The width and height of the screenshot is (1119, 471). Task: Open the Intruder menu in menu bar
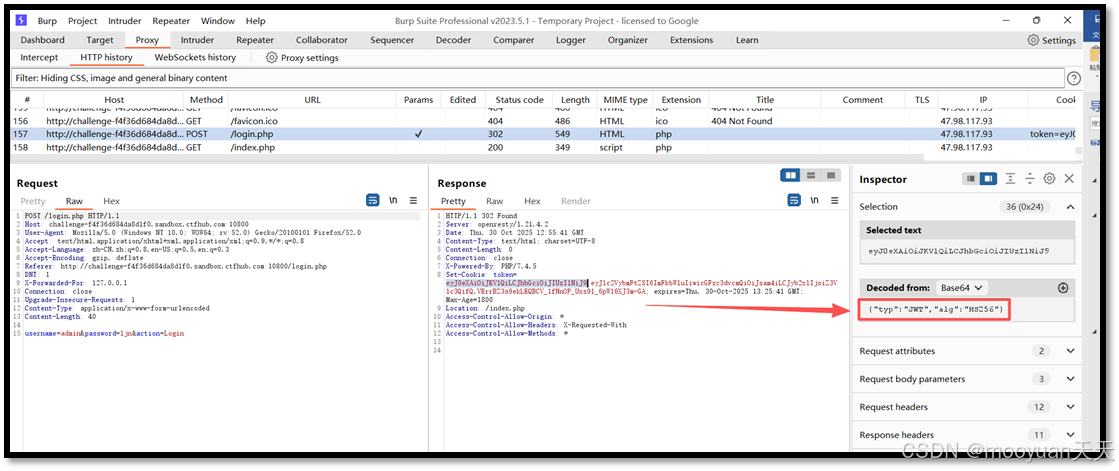click(125, 21)
